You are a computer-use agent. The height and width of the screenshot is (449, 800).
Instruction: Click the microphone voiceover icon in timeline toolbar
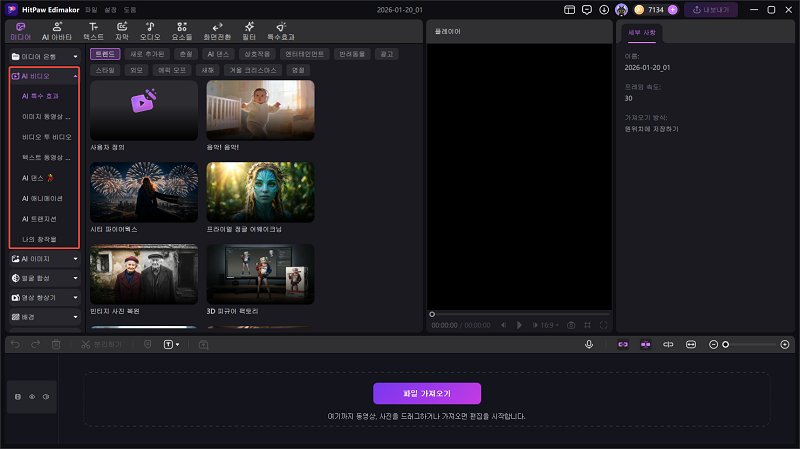[589, 344]
